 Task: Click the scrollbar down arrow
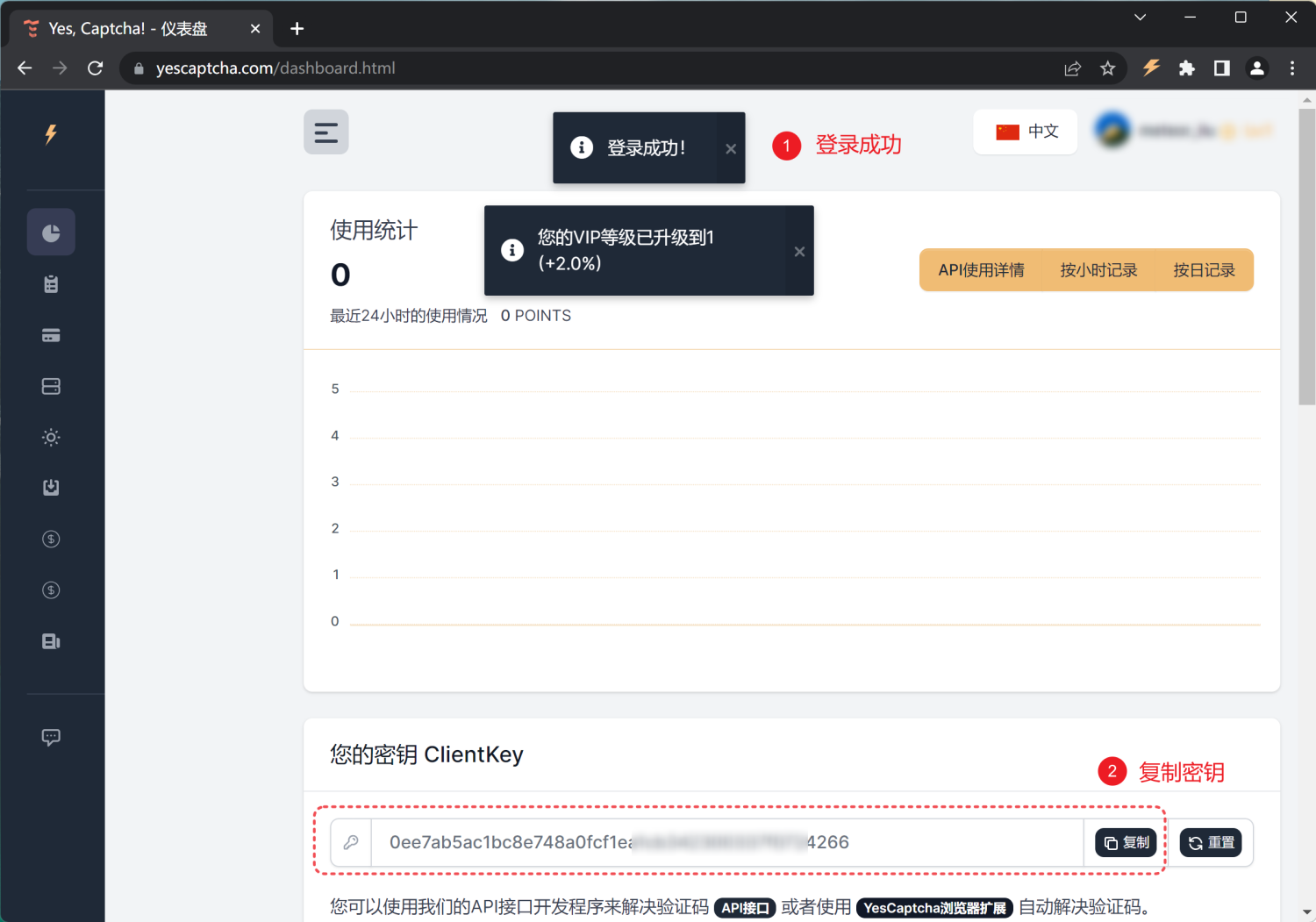coord(1307,912)
